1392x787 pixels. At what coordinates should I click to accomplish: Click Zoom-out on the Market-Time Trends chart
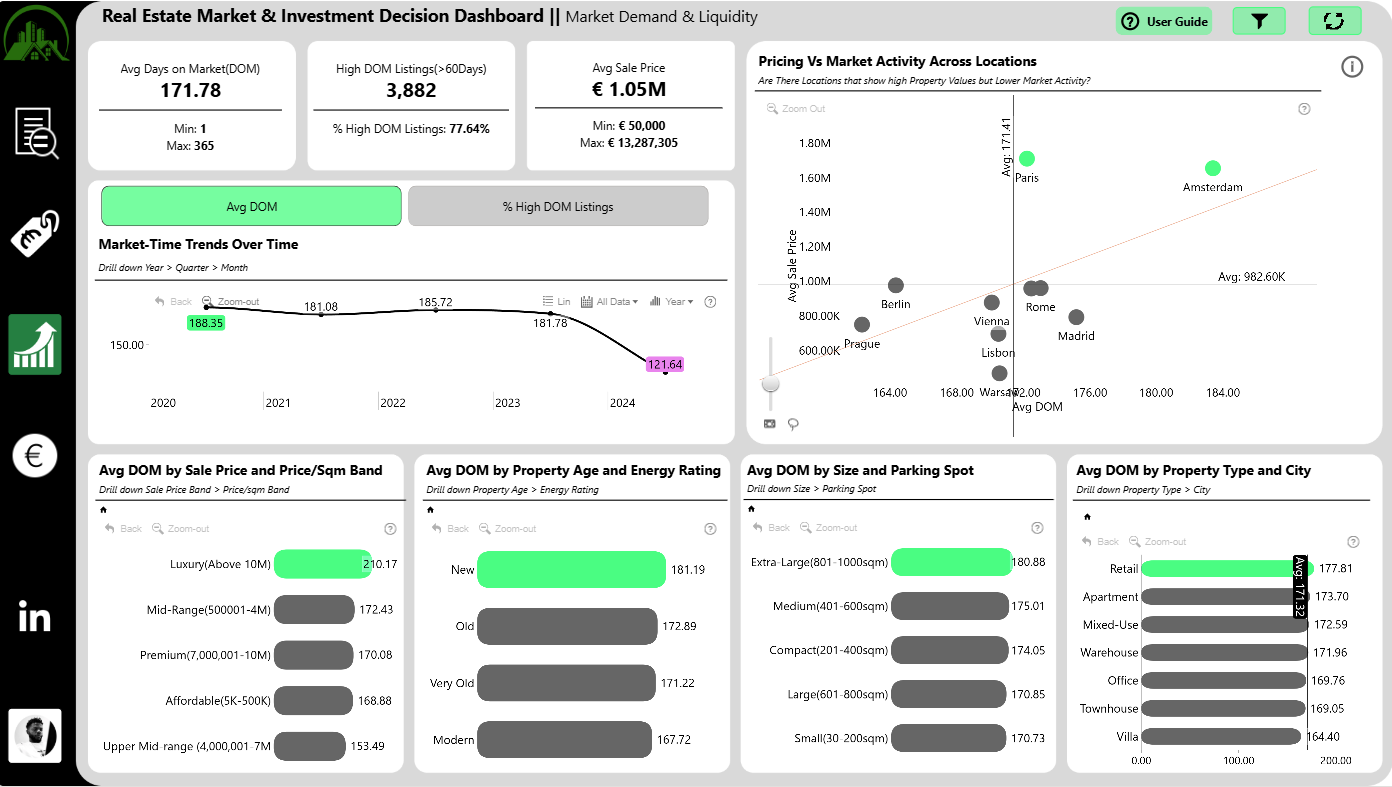pyautogui.click(x=230, y=301)
